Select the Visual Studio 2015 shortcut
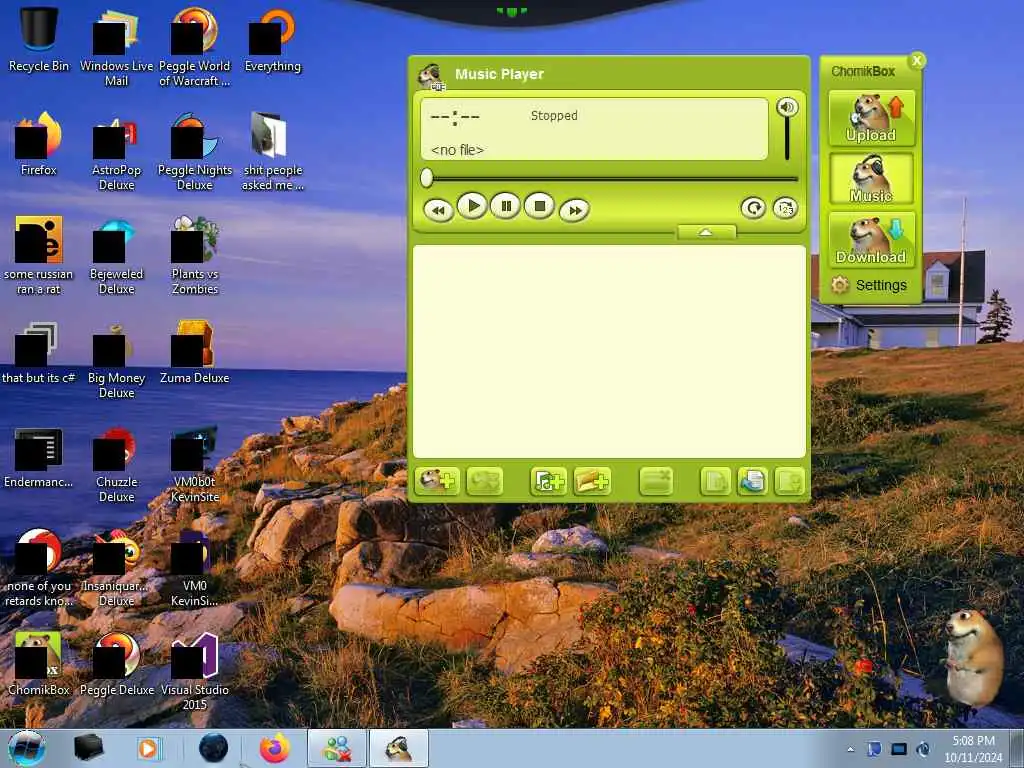 pos(195,669)
